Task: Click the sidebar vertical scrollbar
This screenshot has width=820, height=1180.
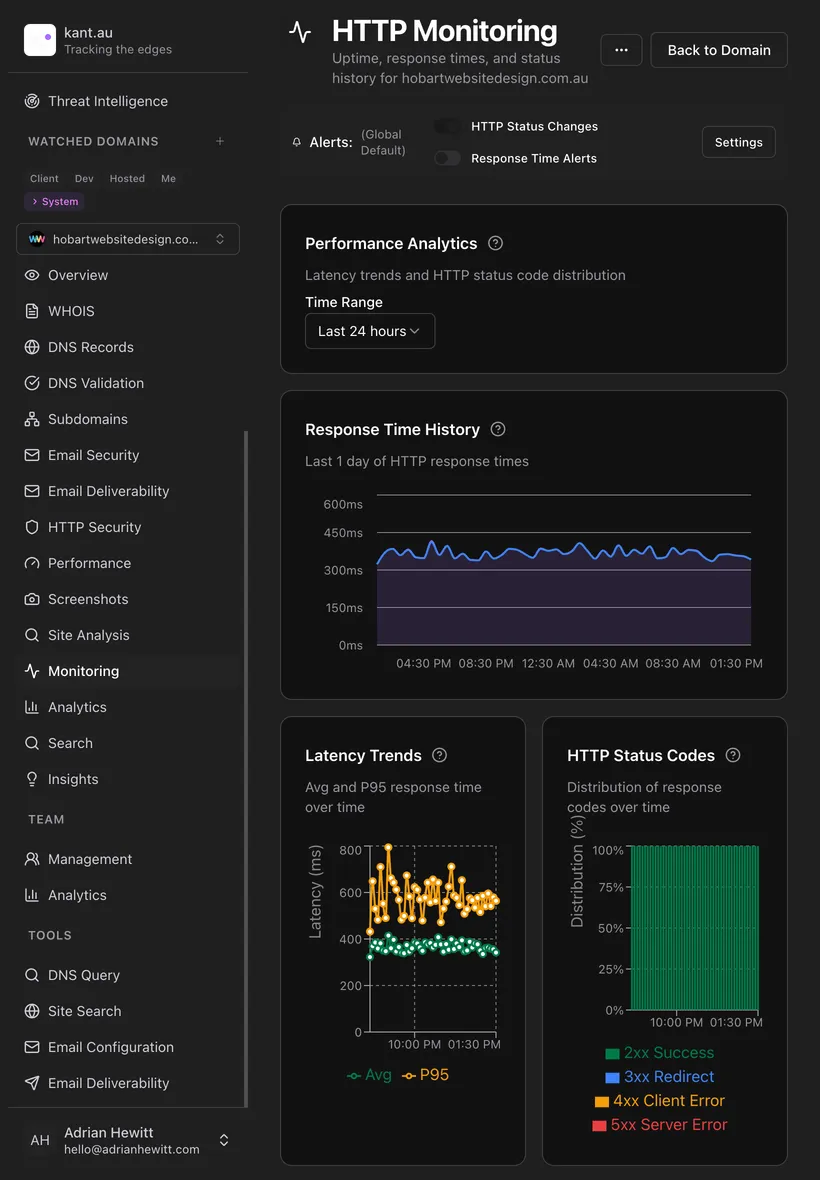Action: pyautogui.click(x=246, y=769)
